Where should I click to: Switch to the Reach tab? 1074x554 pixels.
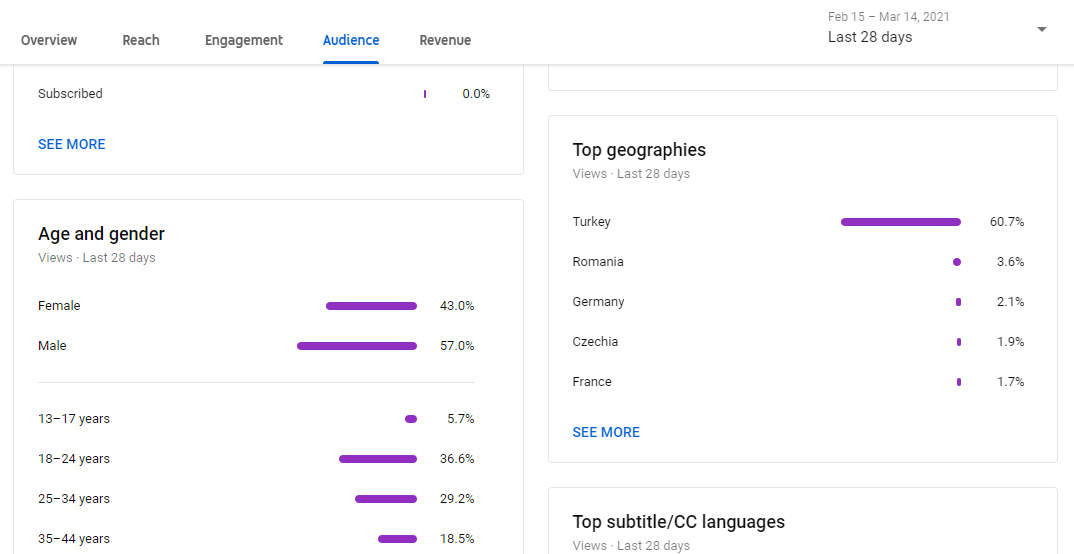141,40
